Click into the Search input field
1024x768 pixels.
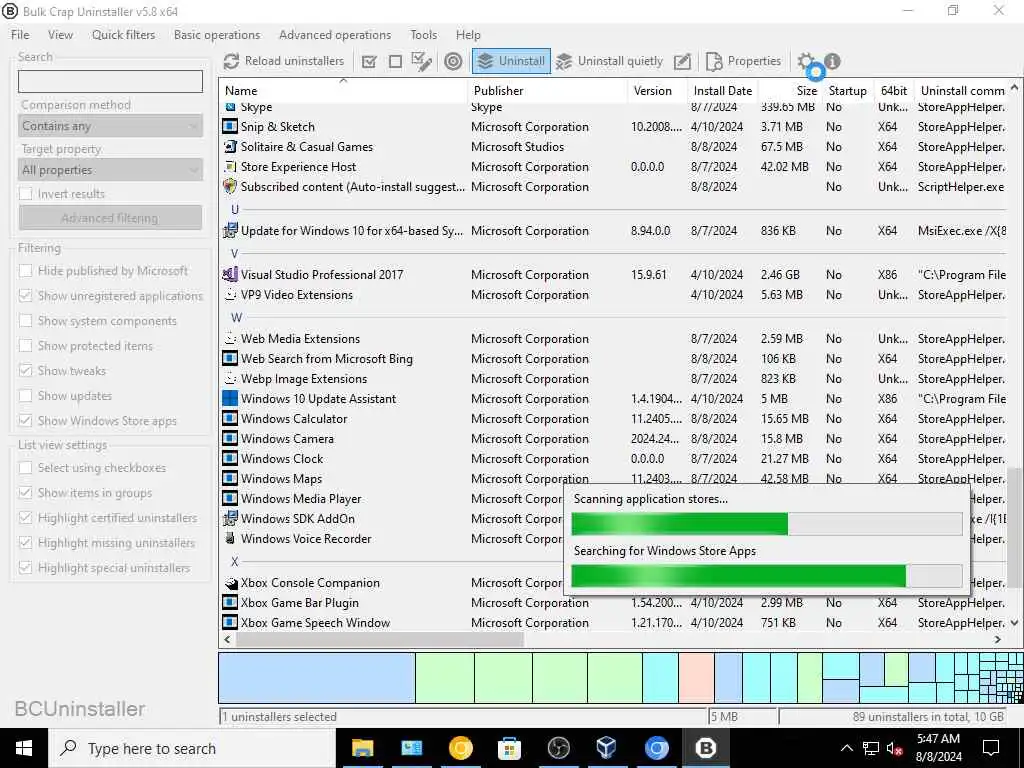pyautogui.click(x=110, y=82)
